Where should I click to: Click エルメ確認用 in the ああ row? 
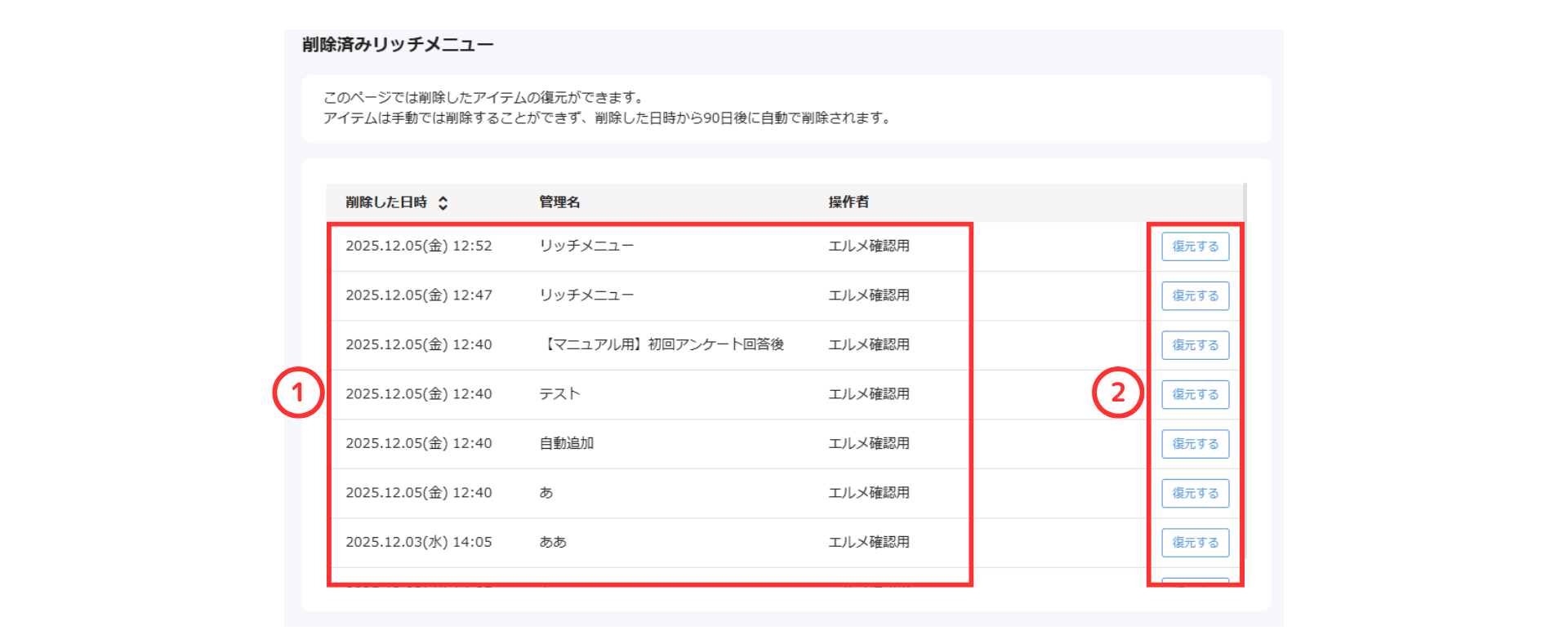868,542
